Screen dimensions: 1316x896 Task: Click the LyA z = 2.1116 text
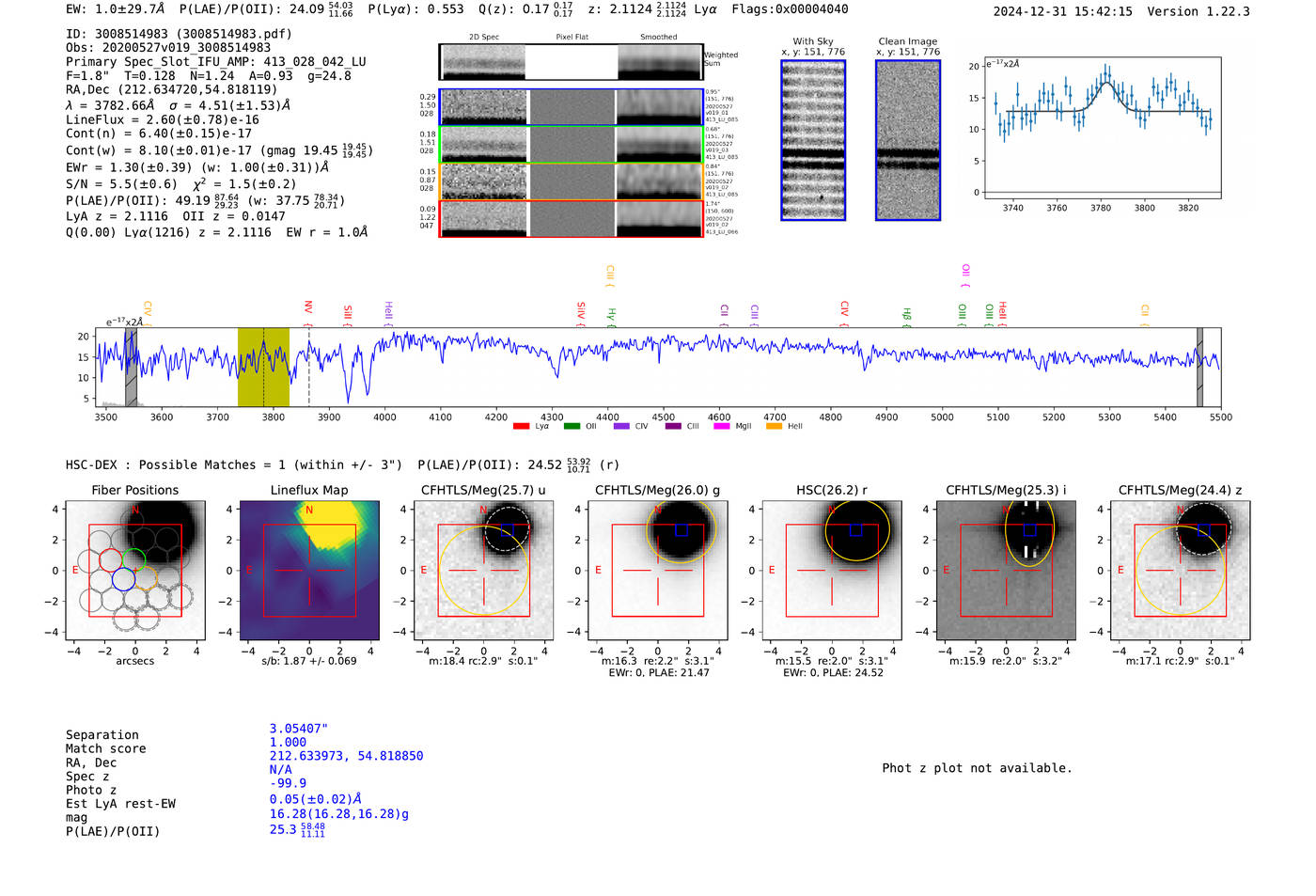point(117,216)
